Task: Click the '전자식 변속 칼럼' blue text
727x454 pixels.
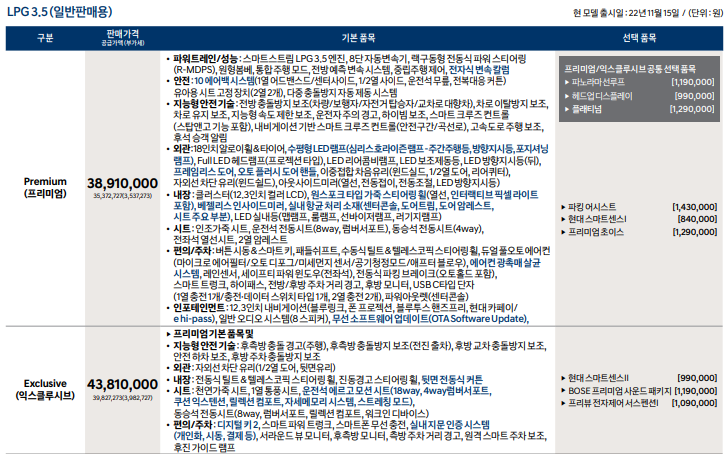Action: pos(479,70)
